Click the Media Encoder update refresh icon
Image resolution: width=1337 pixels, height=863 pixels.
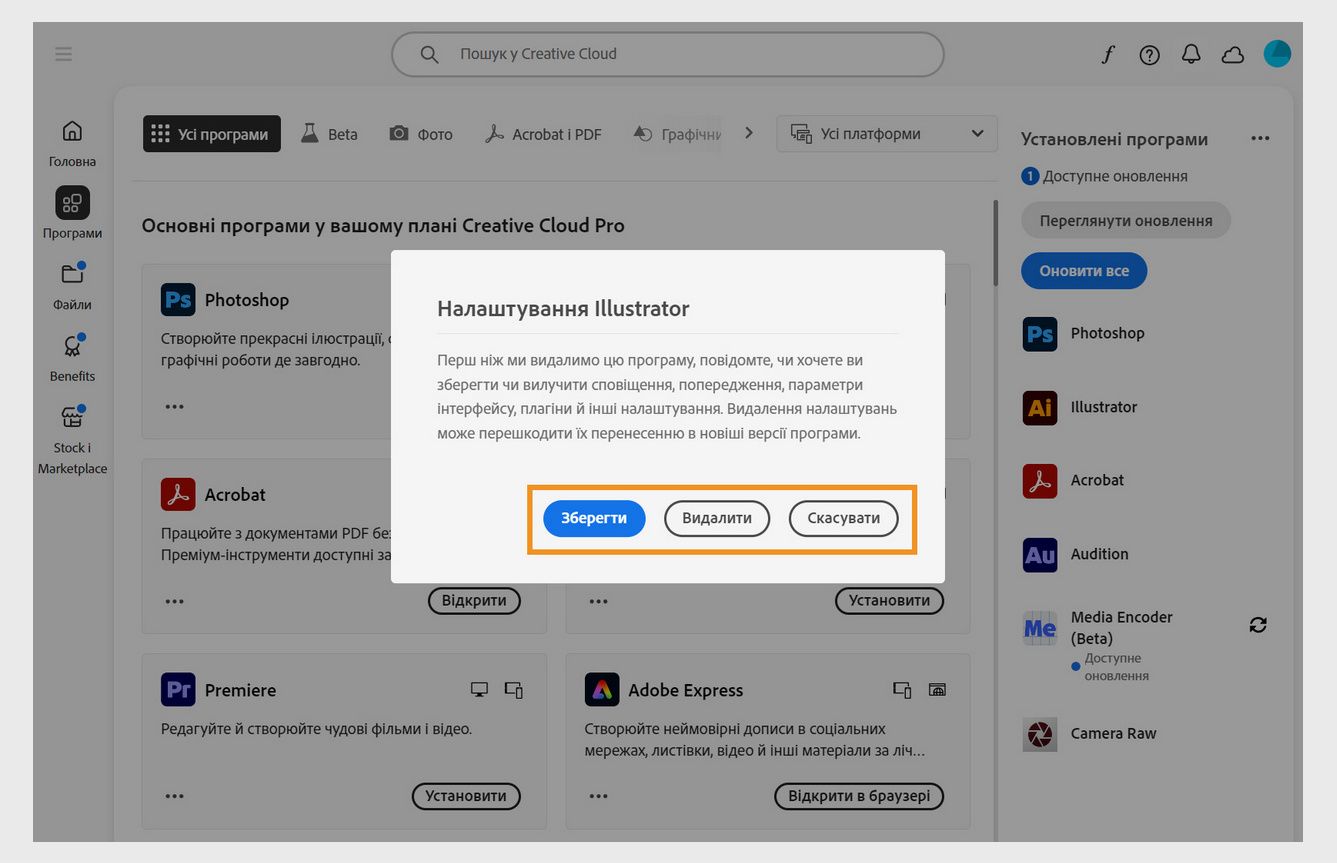click(x=1258, y=625)
